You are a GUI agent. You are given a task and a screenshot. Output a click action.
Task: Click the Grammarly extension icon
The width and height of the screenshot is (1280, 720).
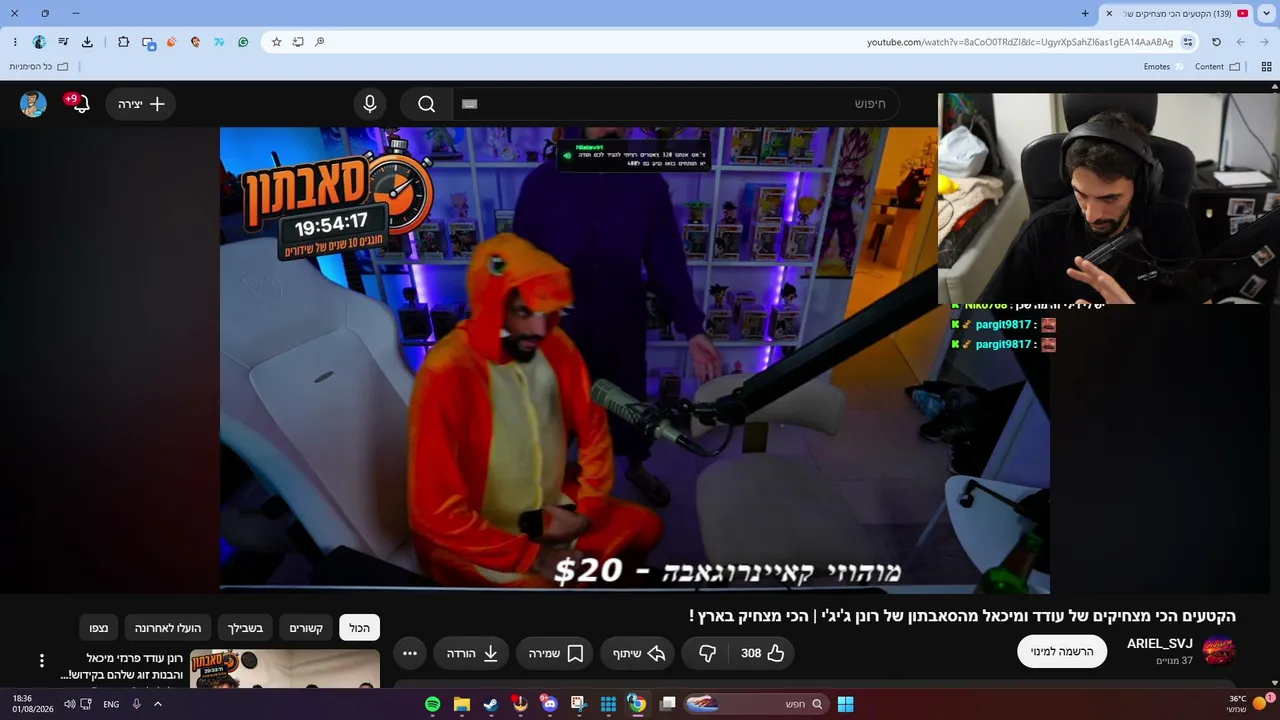click(243, 42)
